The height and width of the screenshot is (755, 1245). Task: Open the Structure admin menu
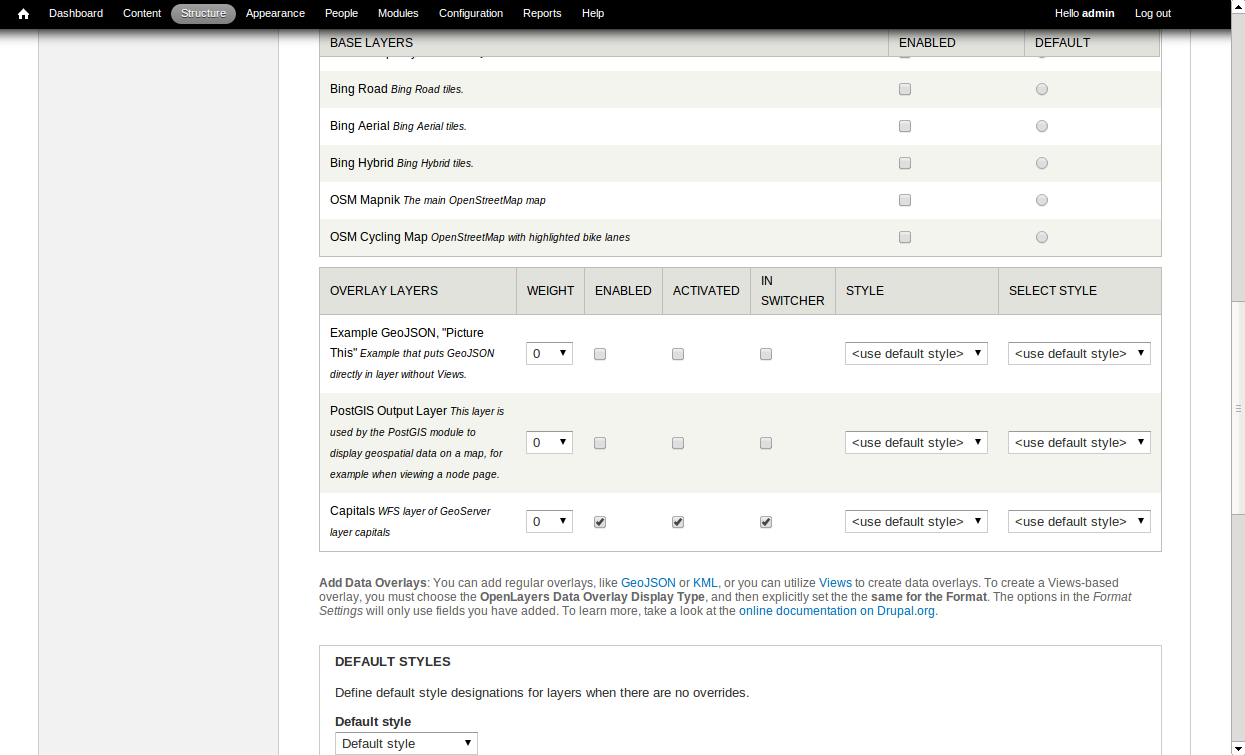click(x=203, y=13)
